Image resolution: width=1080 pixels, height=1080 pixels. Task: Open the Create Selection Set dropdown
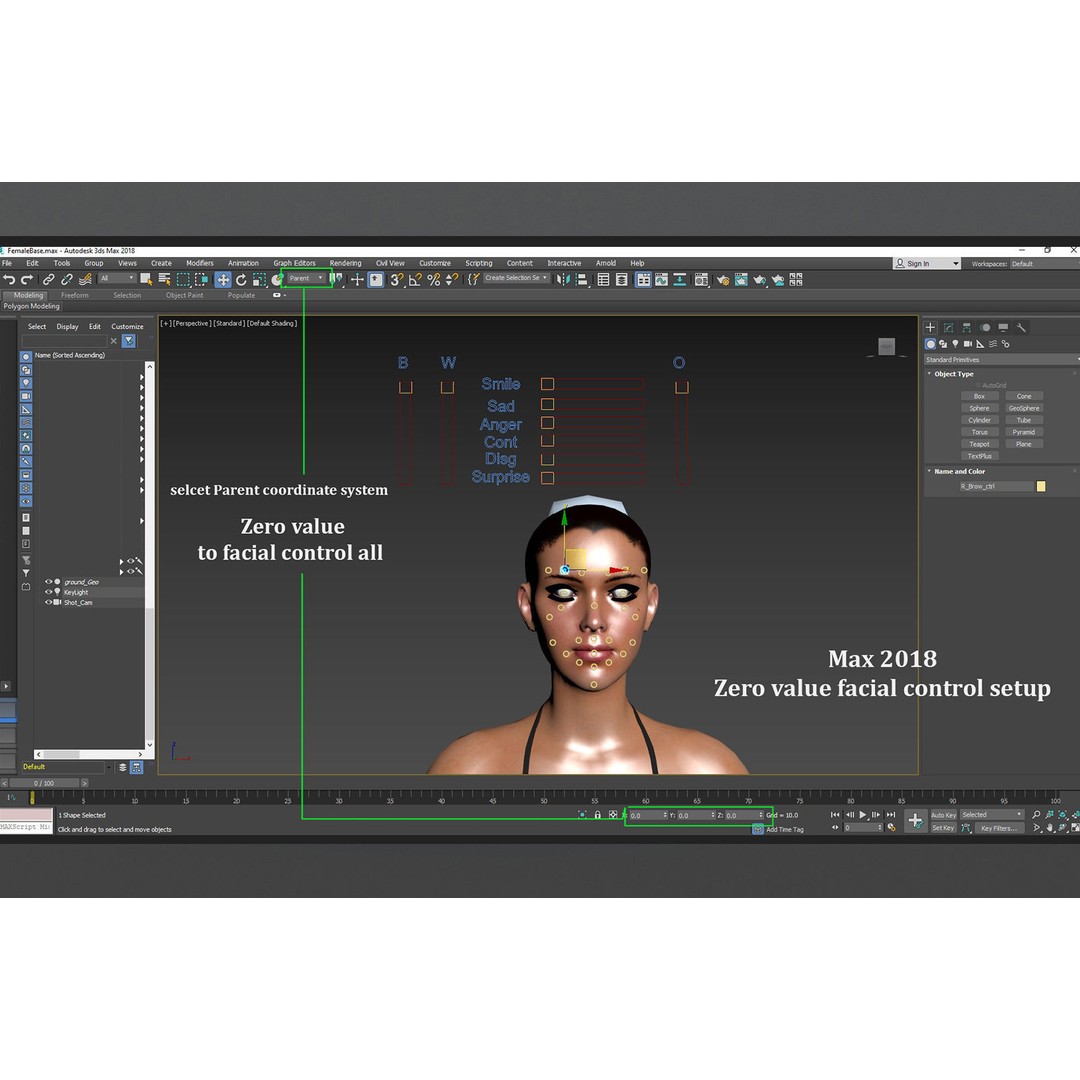516,278
